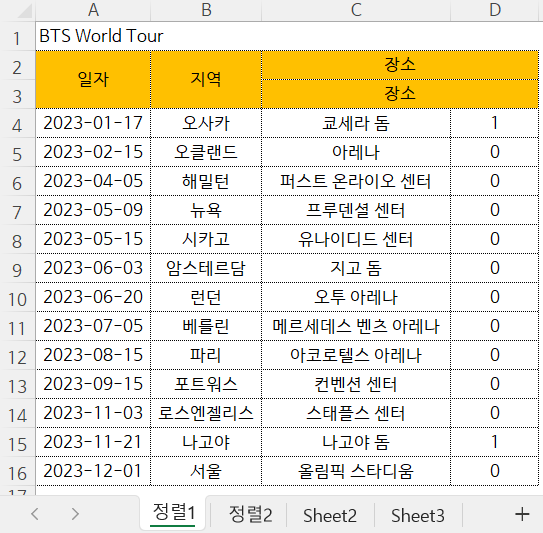Select row 16 header
The width and height of the screenshot is (543, 533).
[17, 471]
